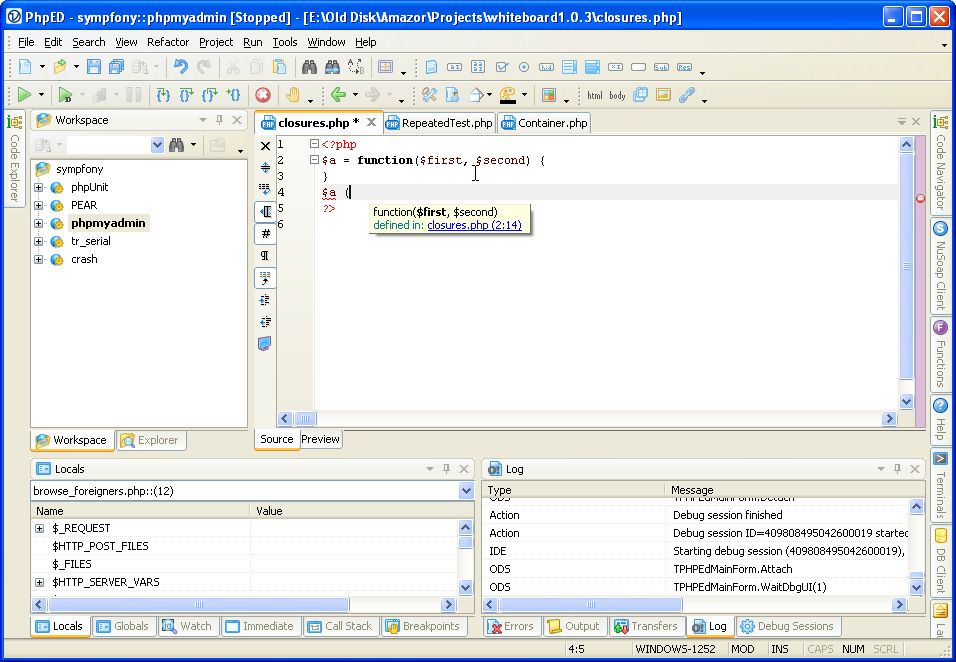This screenshot has width=956, height=662.
Task: Pin the Log panel
Action: click(x=897, y=469)
